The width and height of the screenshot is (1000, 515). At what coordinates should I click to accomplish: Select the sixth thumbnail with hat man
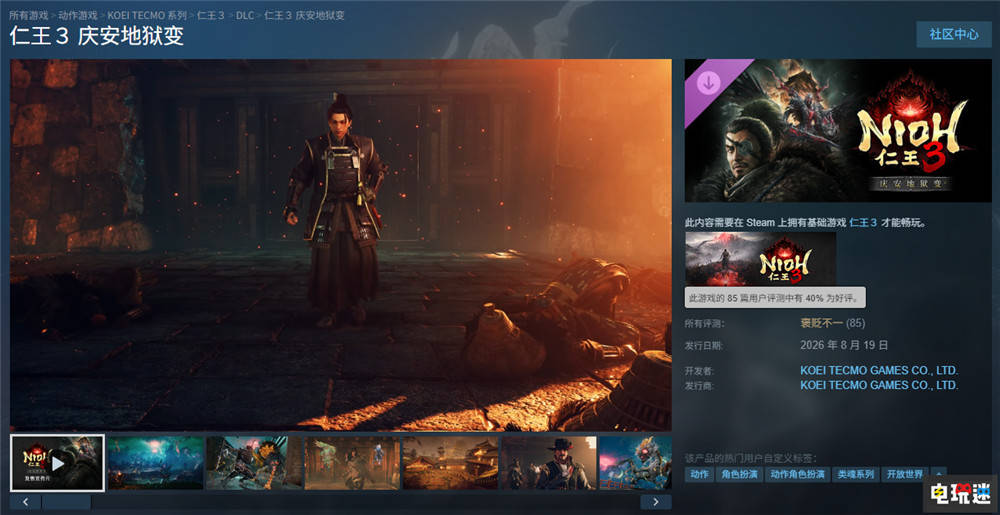click(x=548, y=463)
